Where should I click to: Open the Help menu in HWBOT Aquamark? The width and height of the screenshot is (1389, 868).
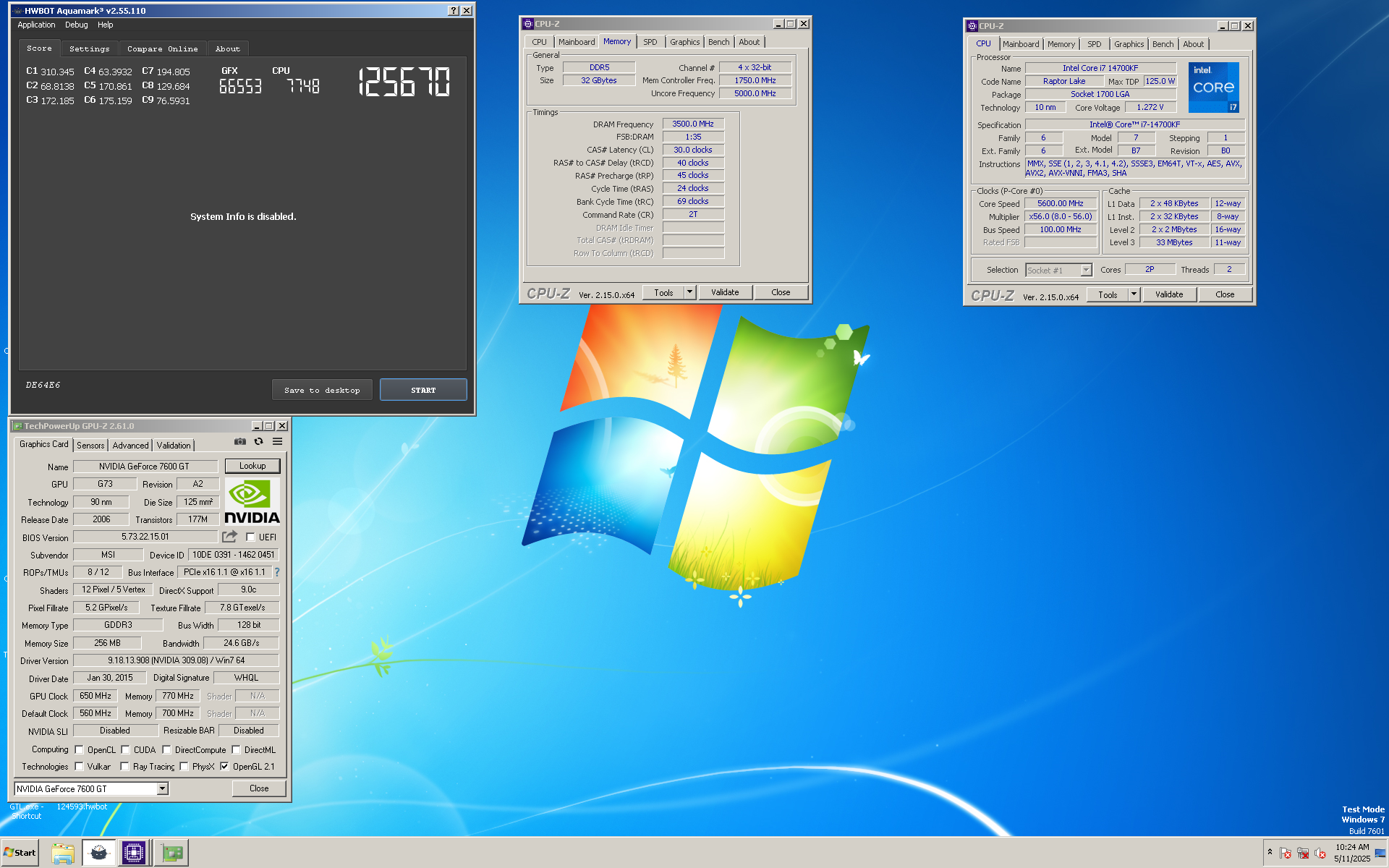pyautogui.click(x=105, y=25)
